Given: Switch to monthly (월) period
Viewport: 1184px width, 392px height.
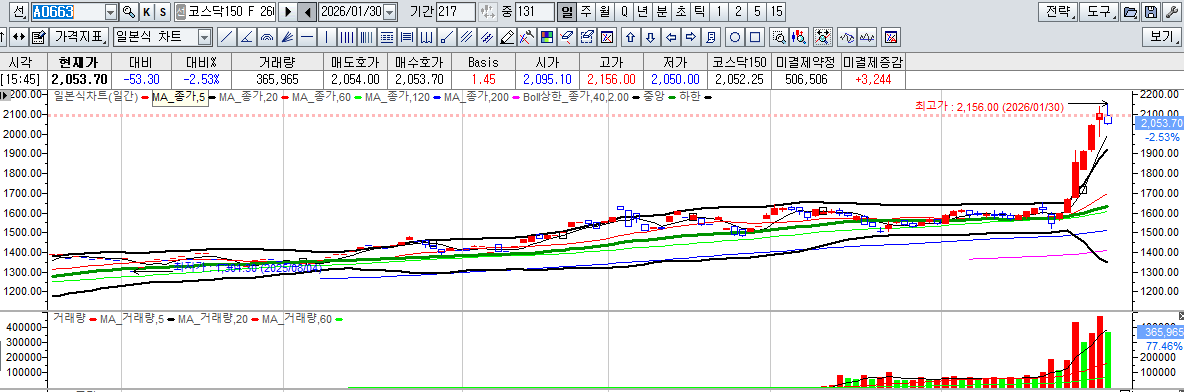Looking at the screenshot, I should [605, 12].
